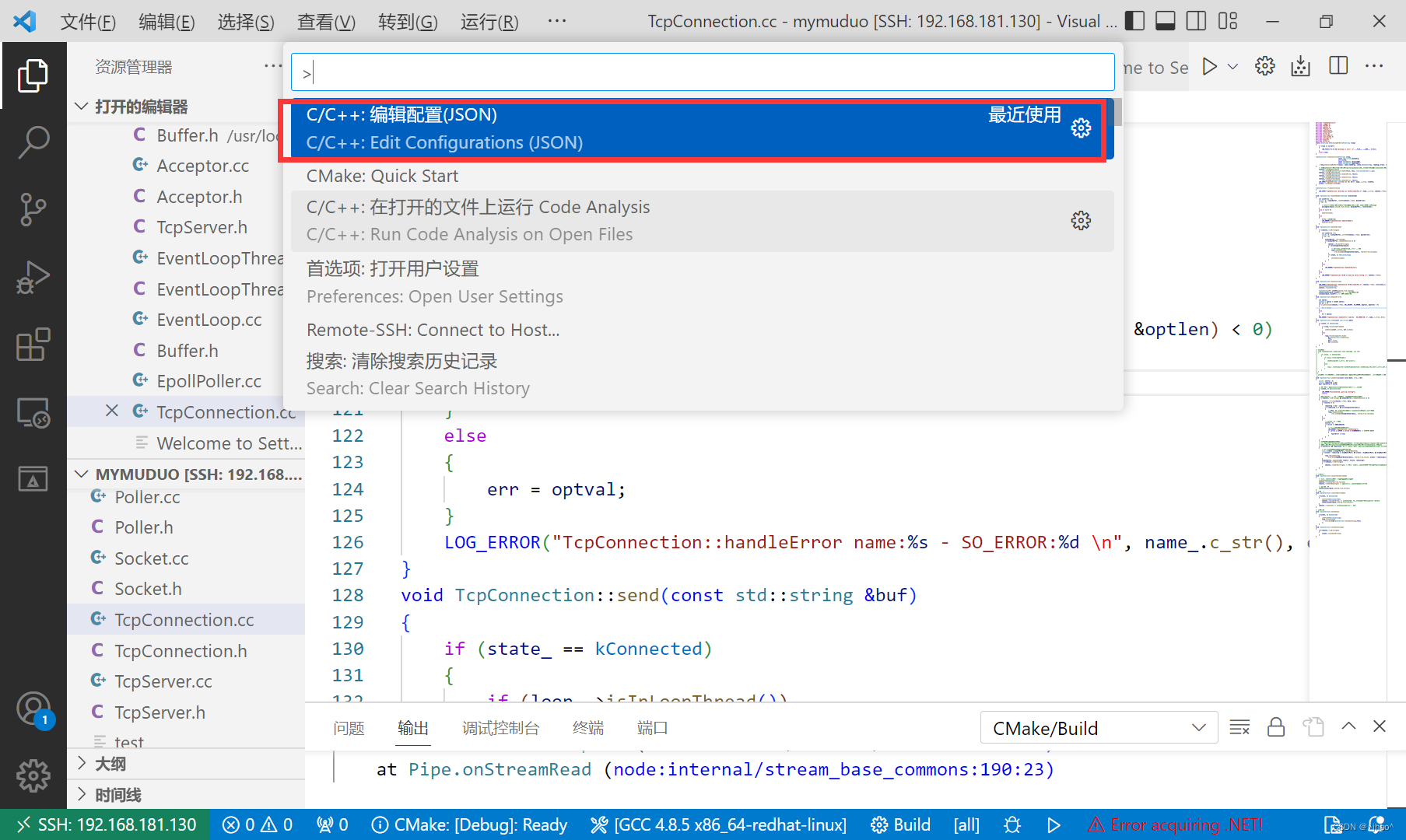The width and height of the screenshot is (1406, 840).
Task: Switch to the 终端 panel tab
Action: [x=587, y=727]
